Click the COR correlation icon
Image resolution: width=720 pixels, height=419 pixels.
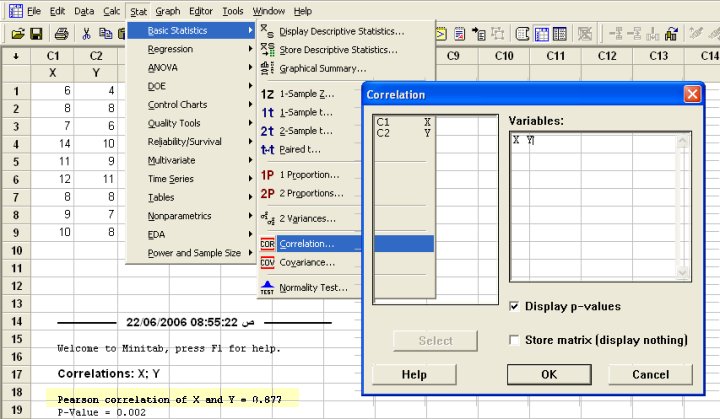point(267,244)
